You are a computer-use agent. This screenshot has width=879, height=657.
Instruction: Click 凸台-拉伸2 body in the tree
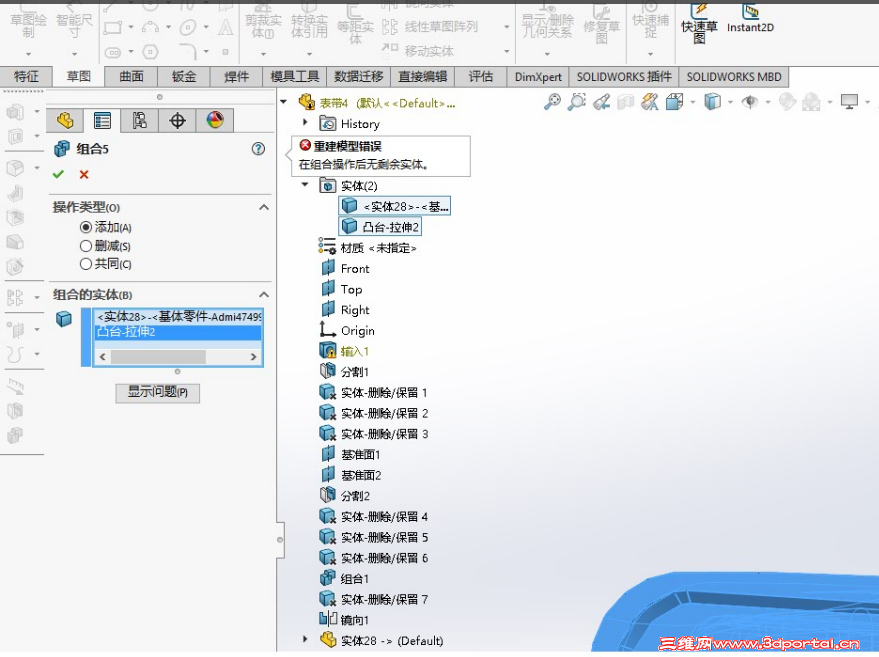[x=380, y=226]
